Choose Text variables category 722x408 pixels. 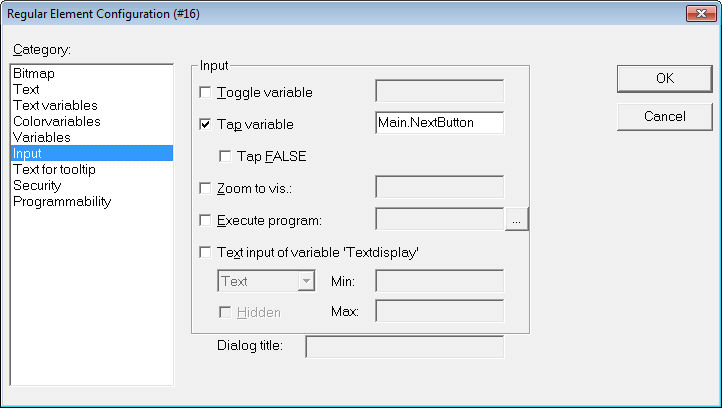click(92, 105)
